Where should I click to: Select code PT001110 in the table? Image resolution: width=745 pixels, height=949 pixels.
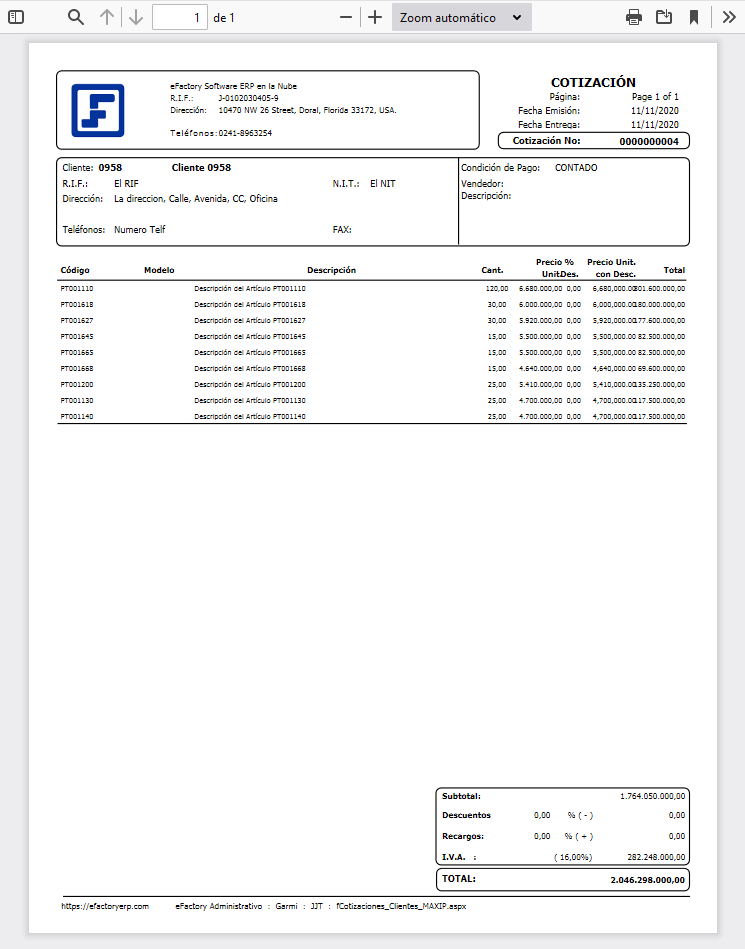tap(77, 289)
